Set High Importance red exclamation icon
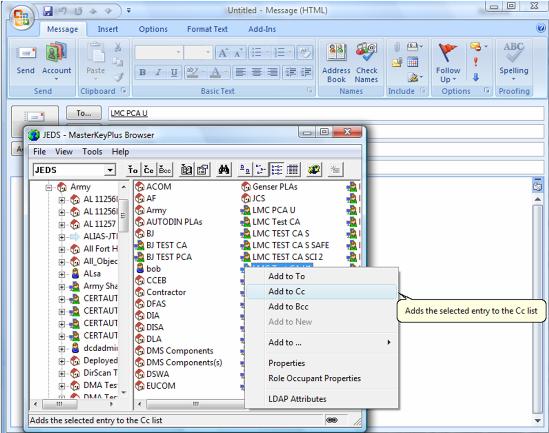 point(475,62)
